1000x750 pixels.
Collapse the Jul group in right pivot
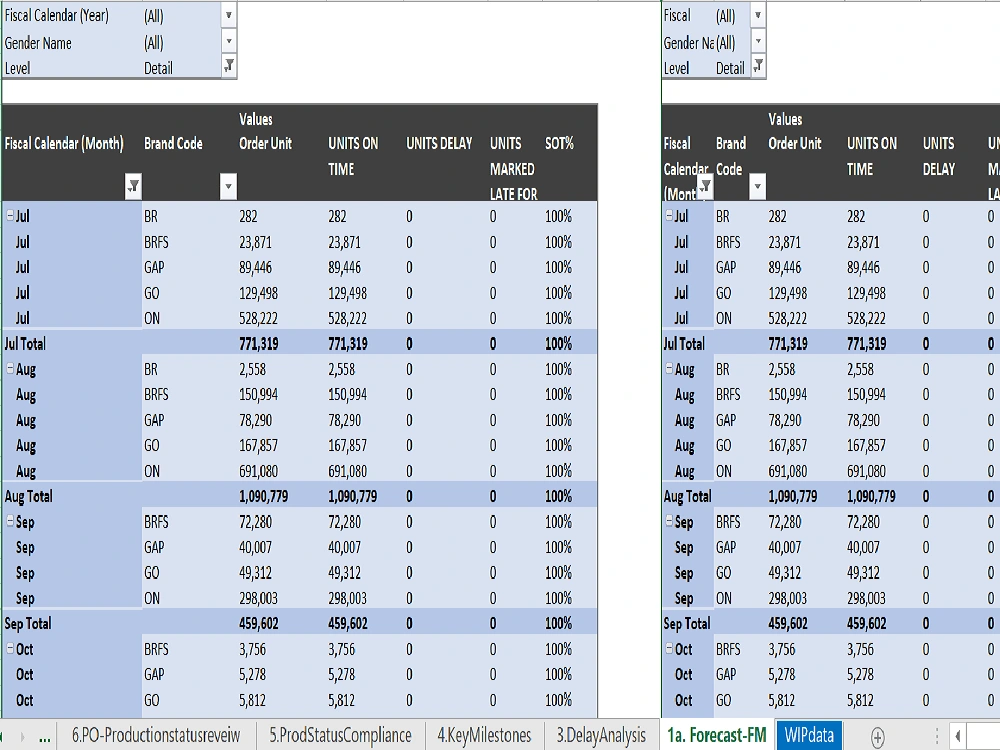(669, 216)
